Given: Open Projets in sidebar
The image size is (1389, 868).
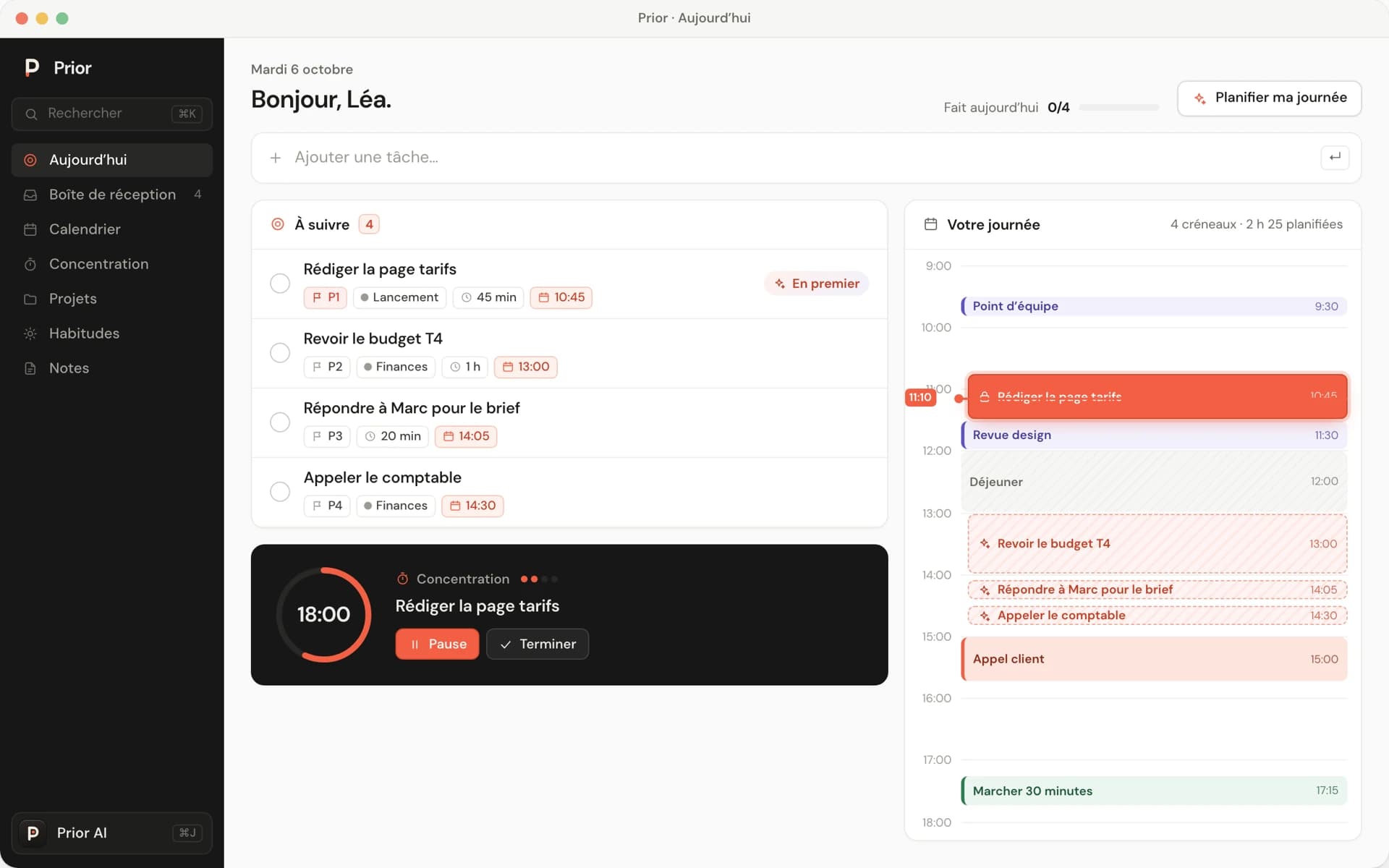Looking at the screenshot, I should click(112, 299).
